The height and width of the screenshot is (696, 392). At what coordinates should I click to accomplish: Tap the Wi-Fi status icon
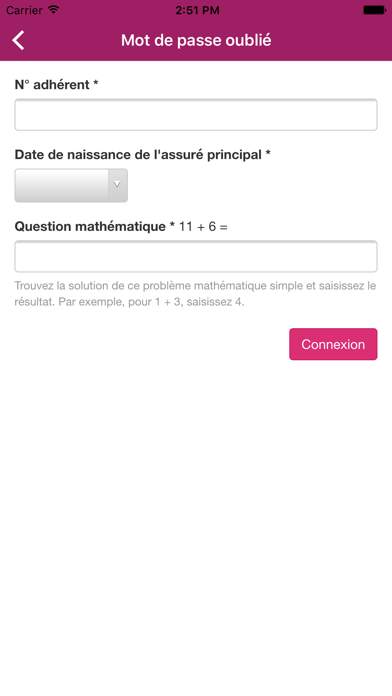coord(54,10)
